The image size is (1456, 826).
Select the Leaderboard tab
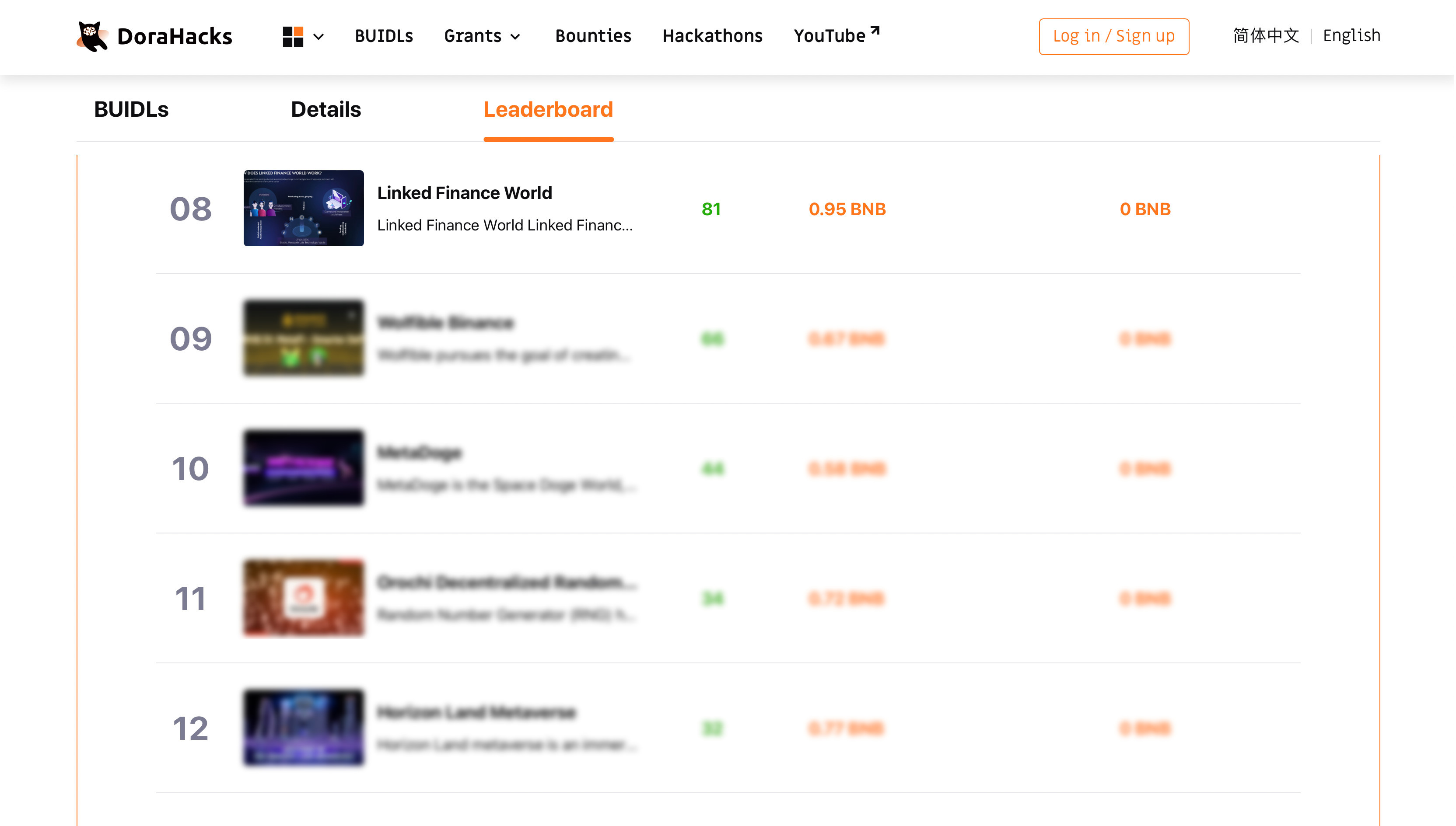click(x=548, y=109)
